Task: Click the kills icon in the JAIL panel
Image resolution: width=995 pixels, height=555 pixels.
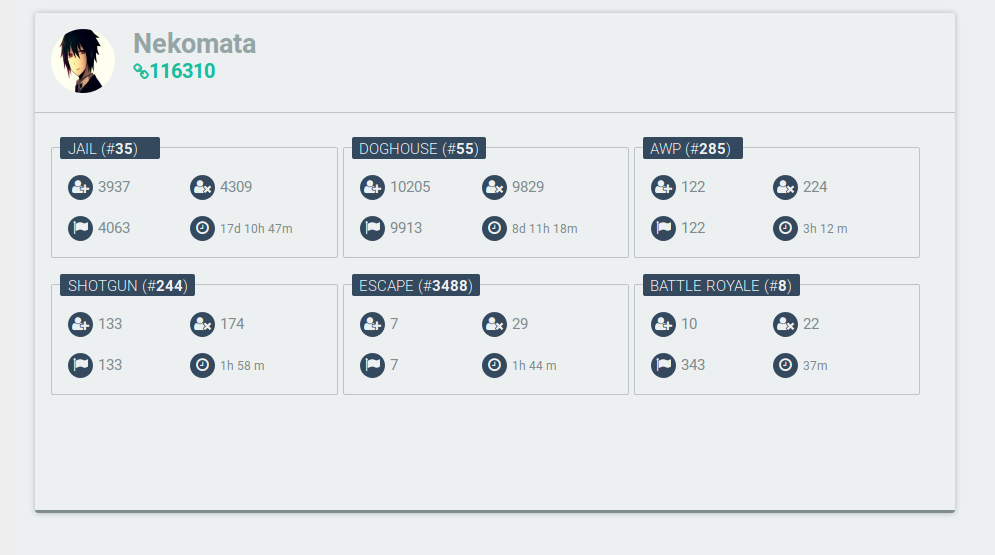Action: (x=81, y=187)
